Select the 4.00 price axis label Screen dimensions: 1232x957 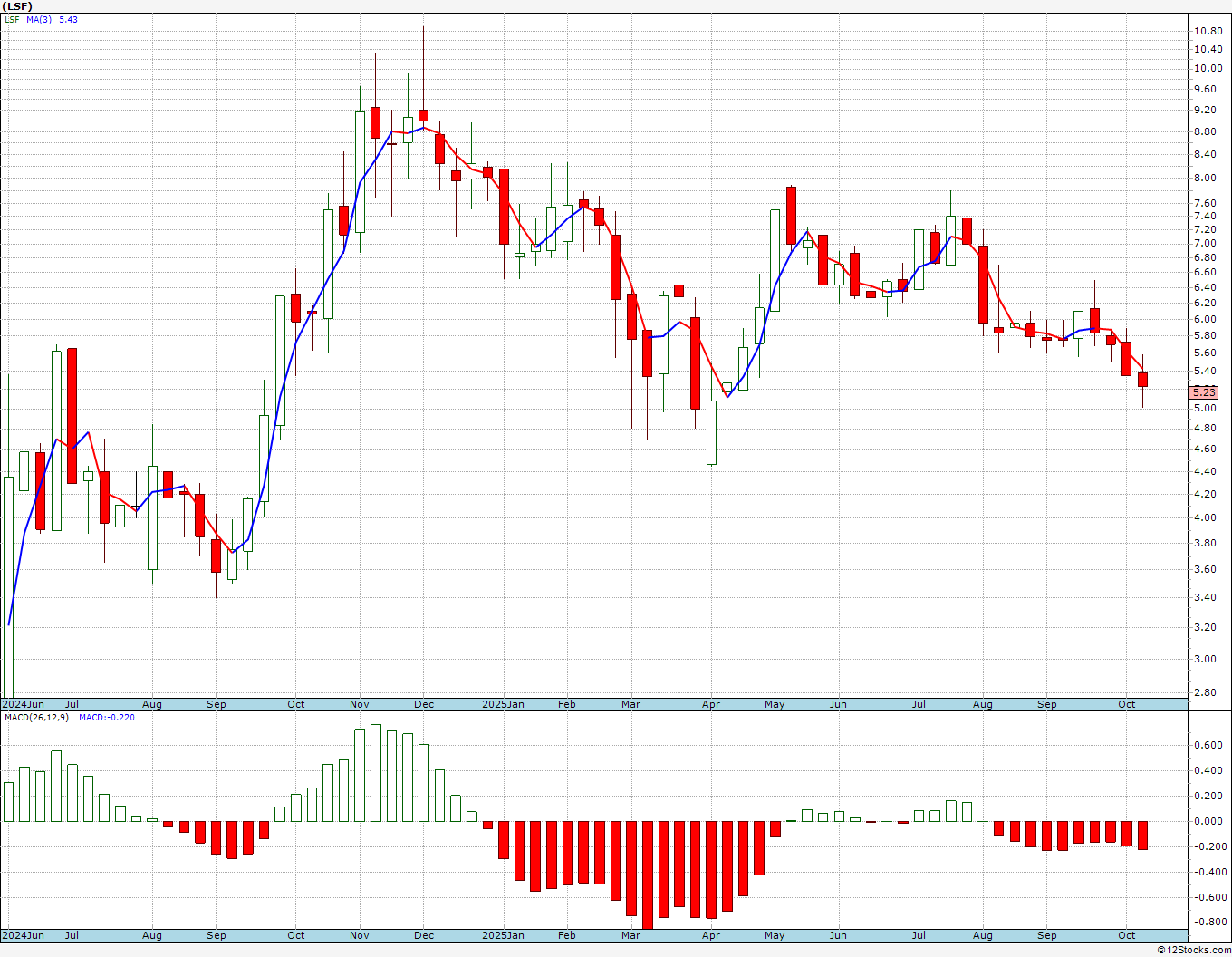pos(1204,517)
